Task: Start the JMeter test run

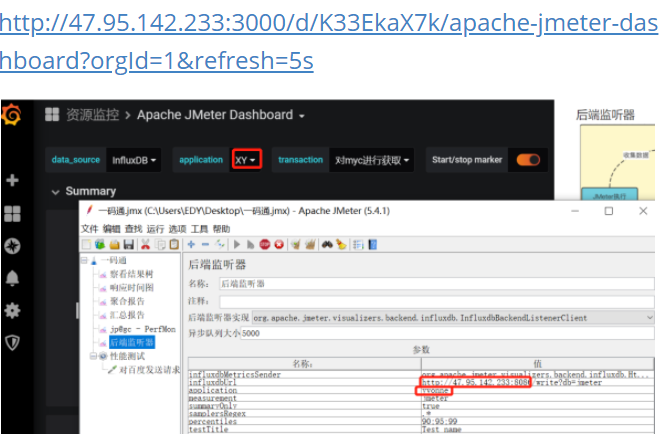Action: click(237, 244)
